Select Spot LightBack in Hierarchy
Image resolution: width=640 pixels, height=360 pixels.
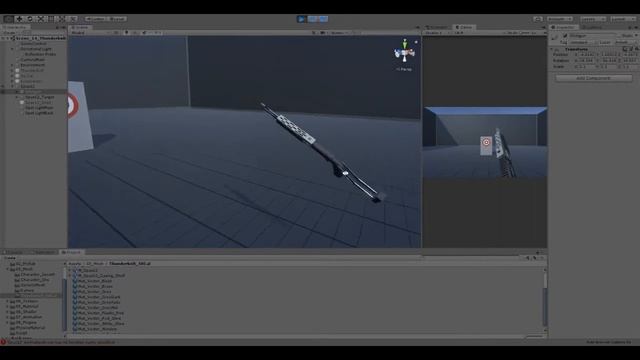[39, 113]
